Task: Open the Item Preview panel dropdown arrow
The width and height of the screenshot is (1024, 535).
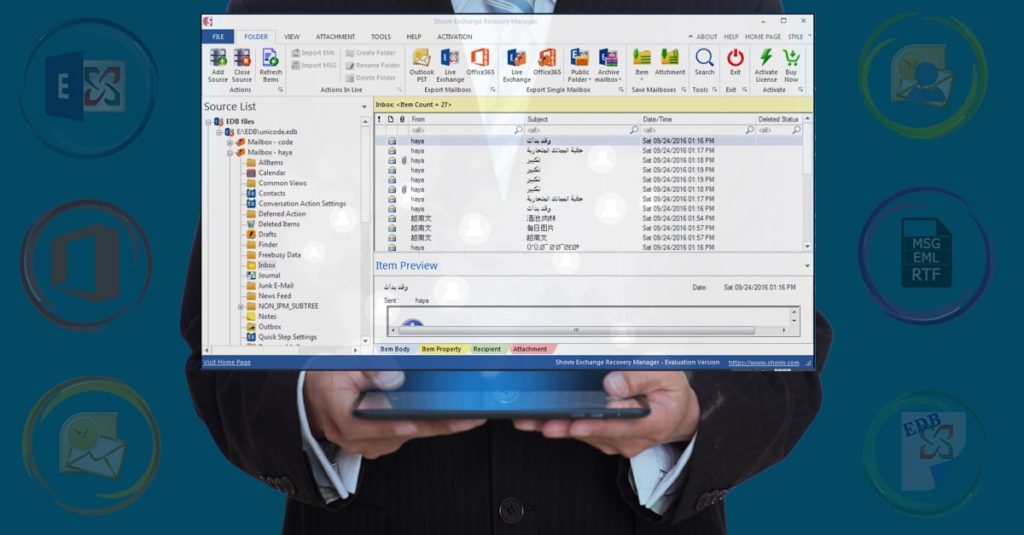Action: pyautogui.click(x=807, y=266)
